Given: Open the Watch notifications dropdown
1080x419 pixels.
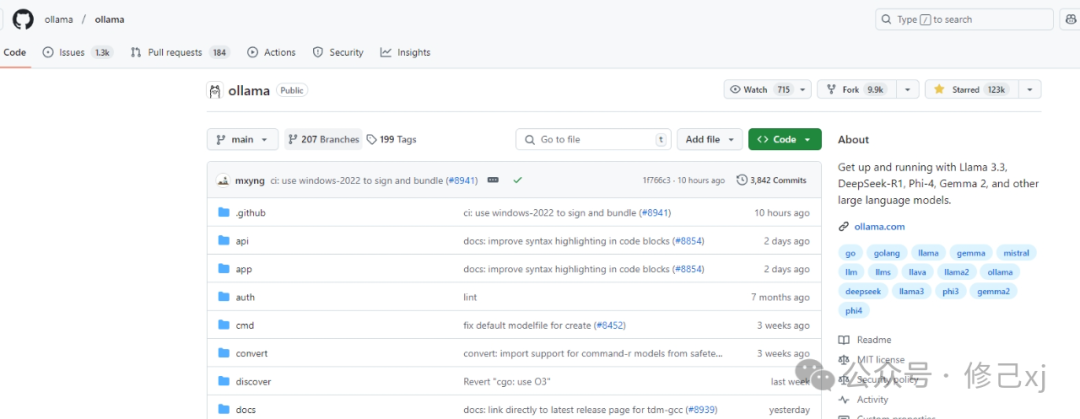Looking at the screenshot, I should click(x=802, y=90).
